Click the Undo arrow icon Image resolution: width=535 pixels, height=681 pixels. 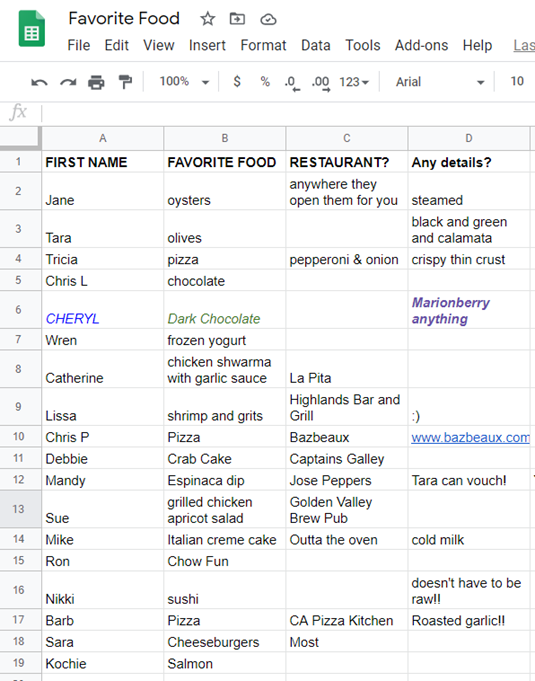tap(39, 82)
